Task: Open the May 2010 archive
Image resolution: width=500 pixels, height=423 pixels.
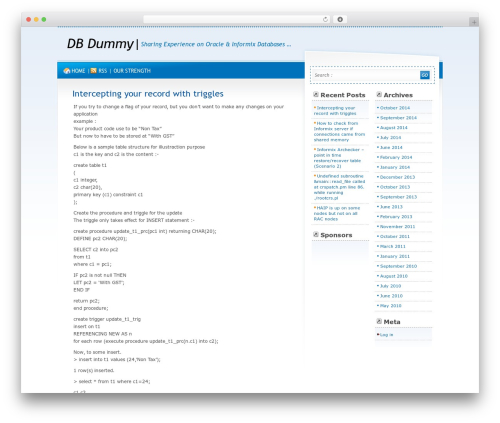Action: point(391,306)
